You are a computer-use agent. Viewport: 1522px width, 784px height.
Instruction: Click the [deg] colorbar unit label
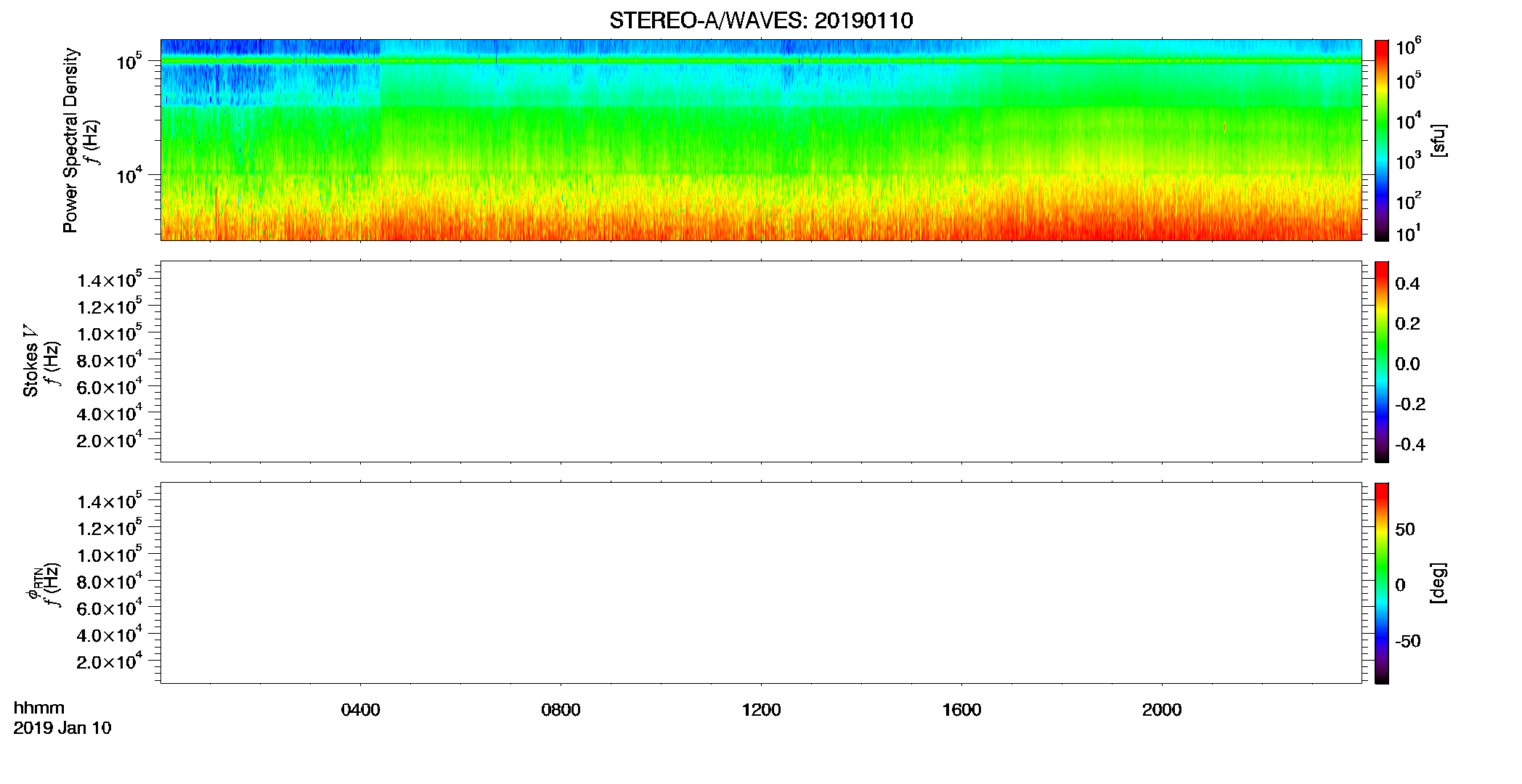tap(1438, 583)
